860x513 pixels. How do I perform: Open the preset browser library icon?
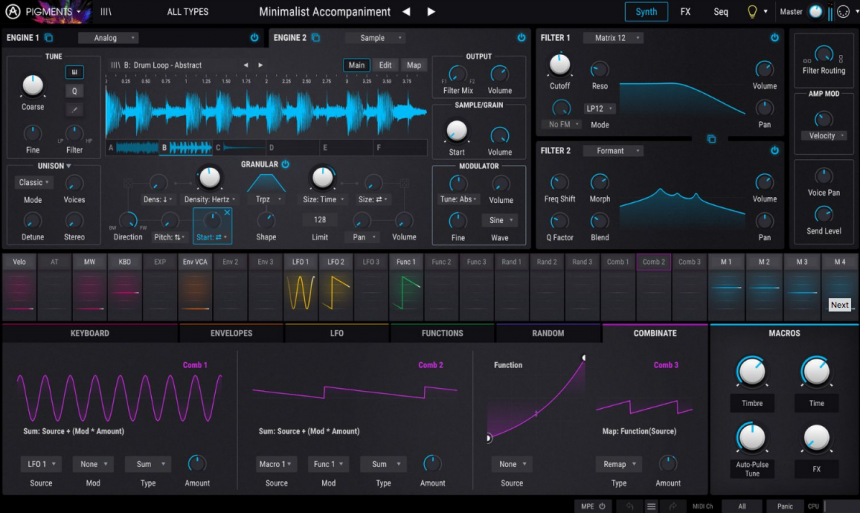106,12
